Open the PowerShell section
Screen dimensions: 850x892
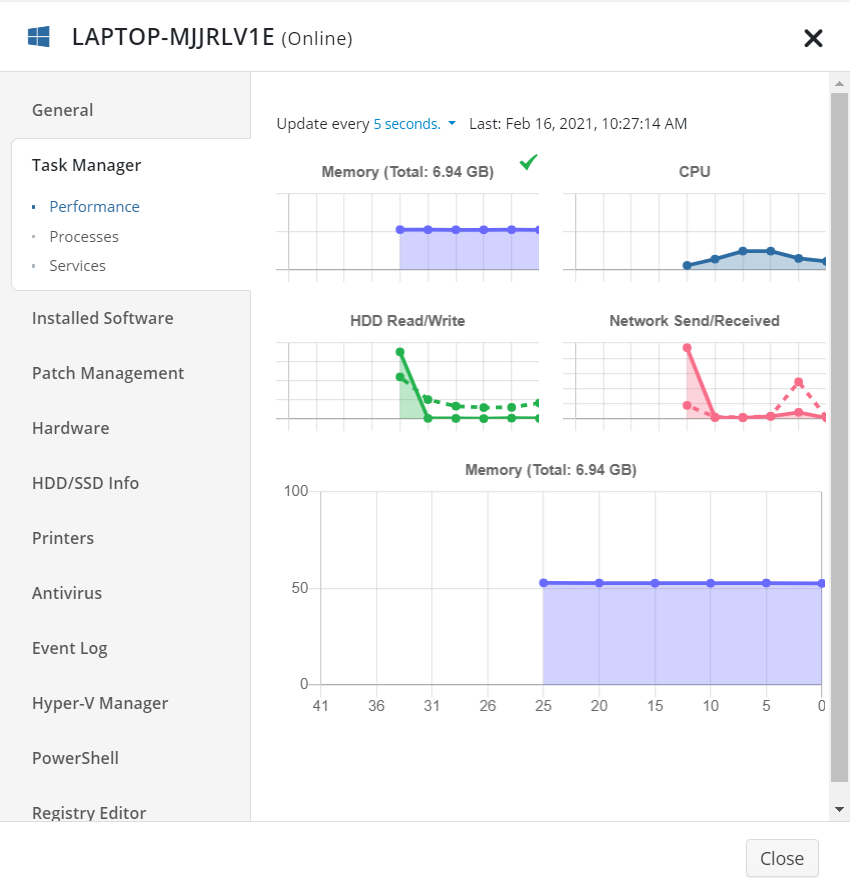point(75,757)
